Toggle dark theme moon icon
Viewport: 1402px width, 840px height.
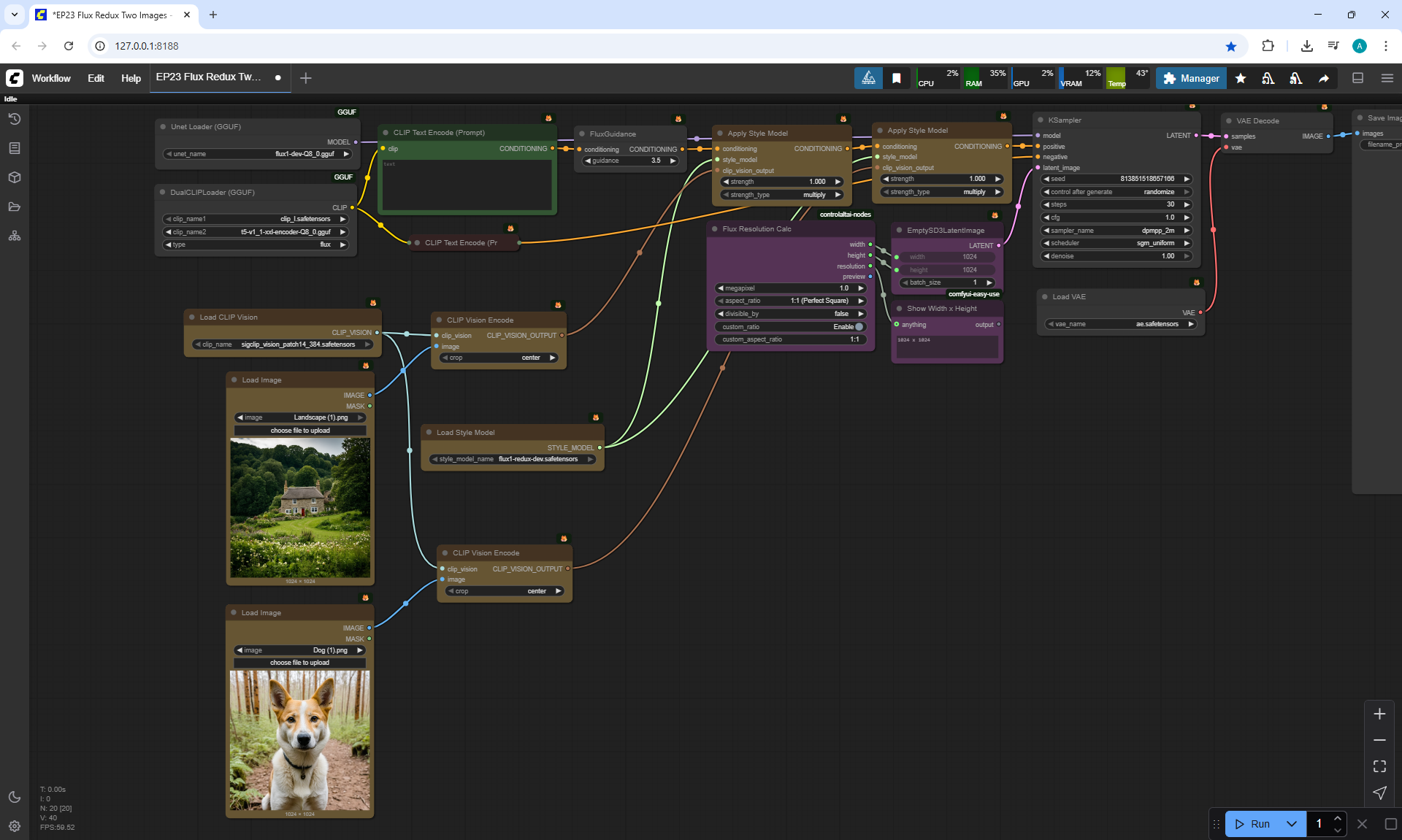pyautogui.click(x=15, y=797)
